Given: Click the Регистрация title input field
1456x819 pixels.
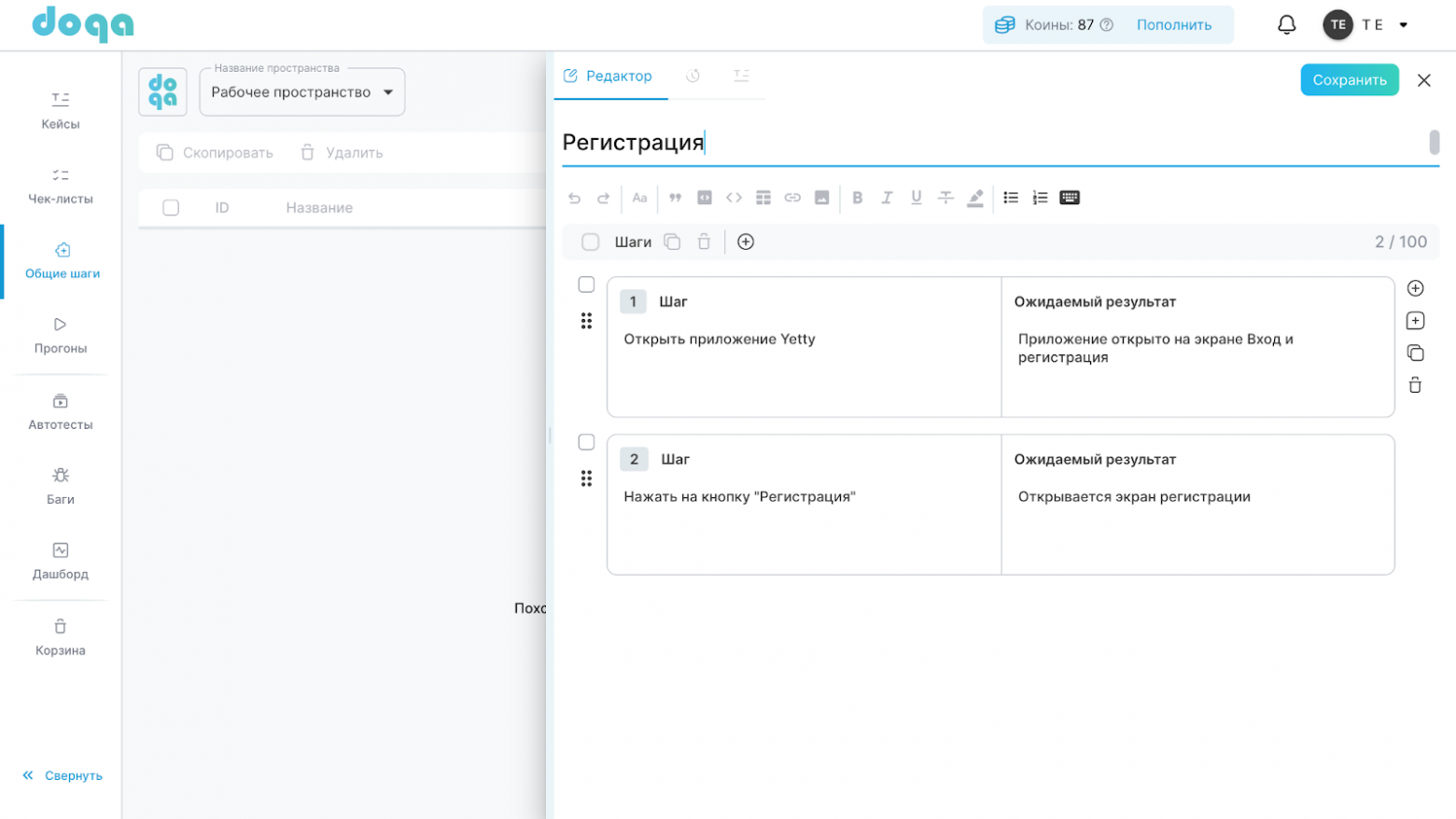Looking at the screenshot, I should pos(989,143).
